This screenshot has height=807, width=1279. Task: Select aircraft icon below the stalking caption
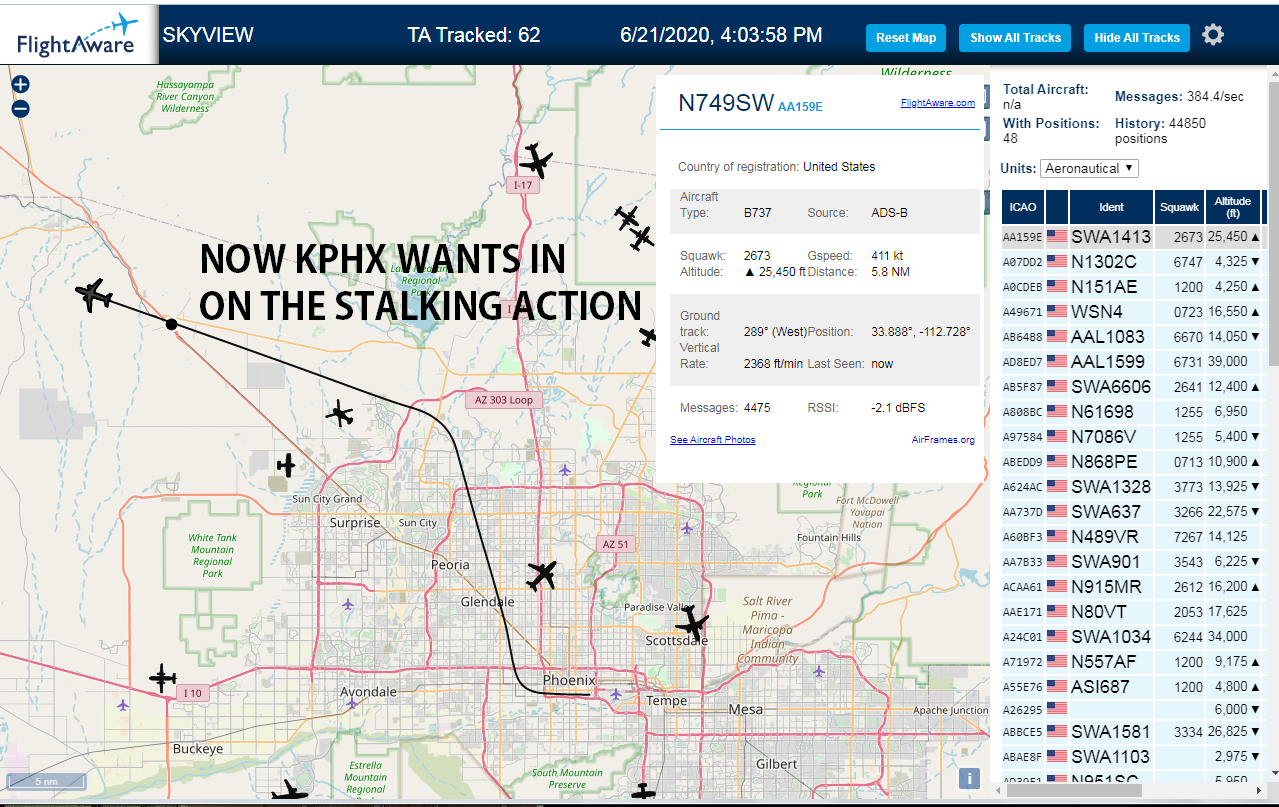tap(340, 412)
